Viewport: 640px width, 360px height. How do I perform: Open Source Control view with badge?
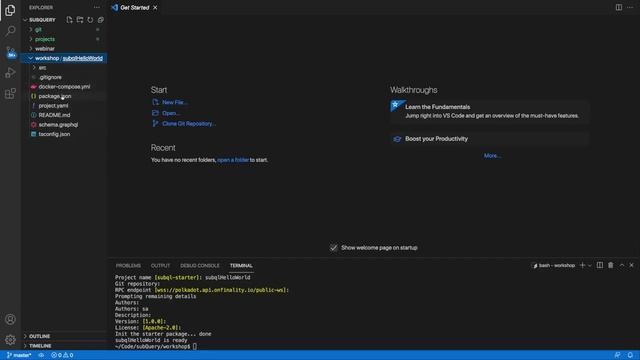(10, 52)
